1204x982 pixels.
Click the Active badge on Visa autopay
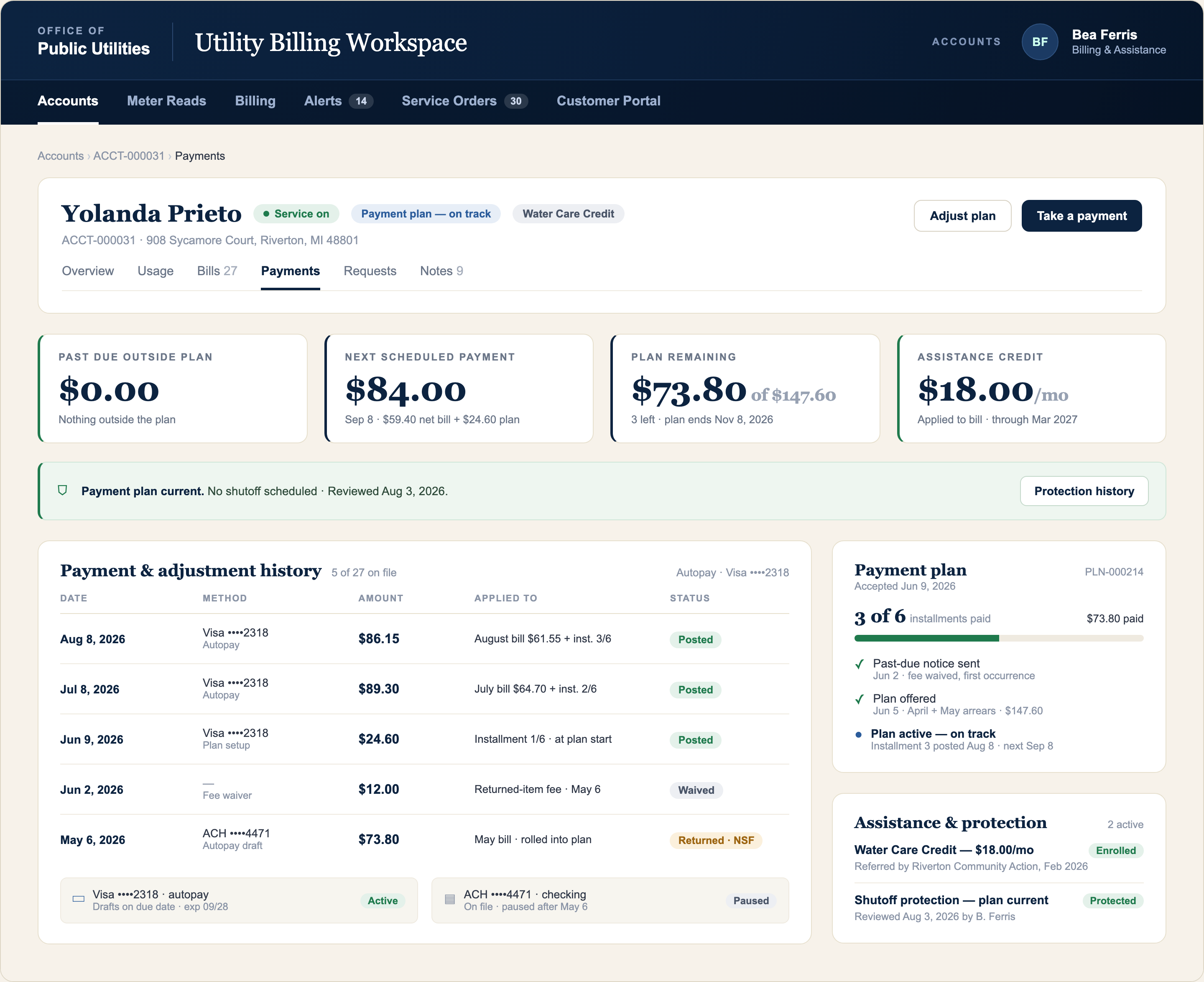click(x=383, y=900)
